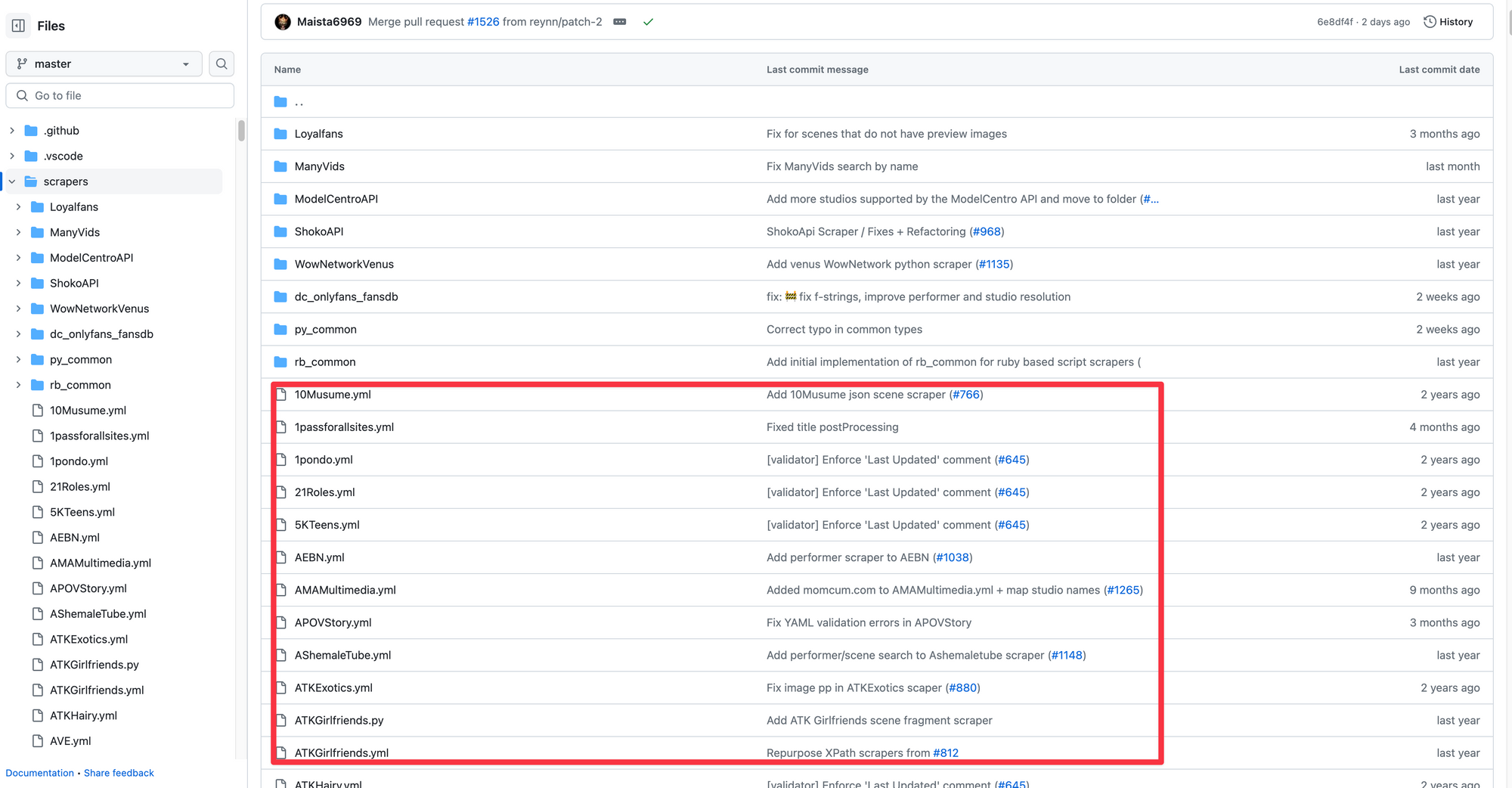Open PR #880 link in ATKExotics row
This screenshot has width=1512, height=788.
coord(962,688)
